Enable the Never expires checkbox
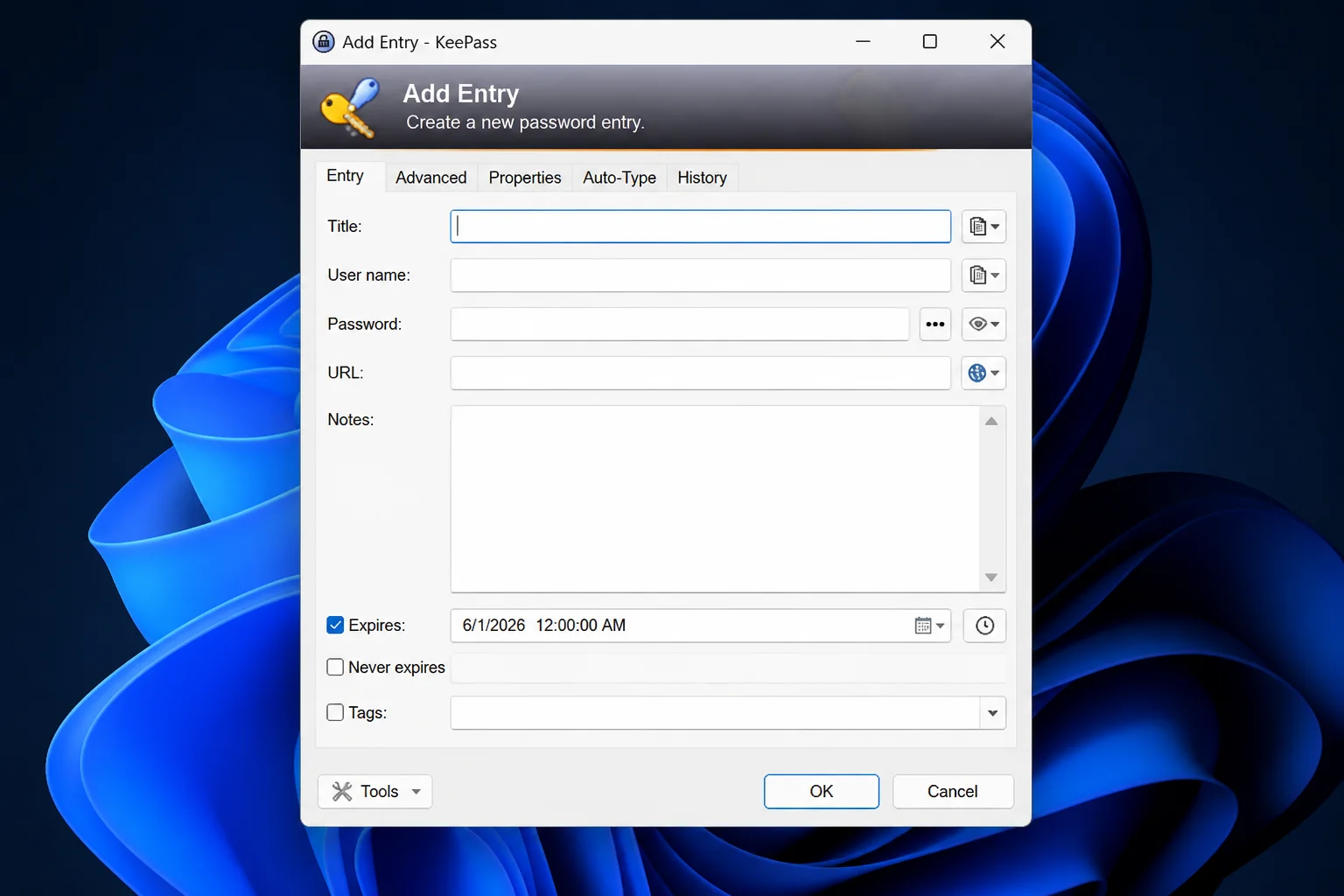 pos(335,667)
